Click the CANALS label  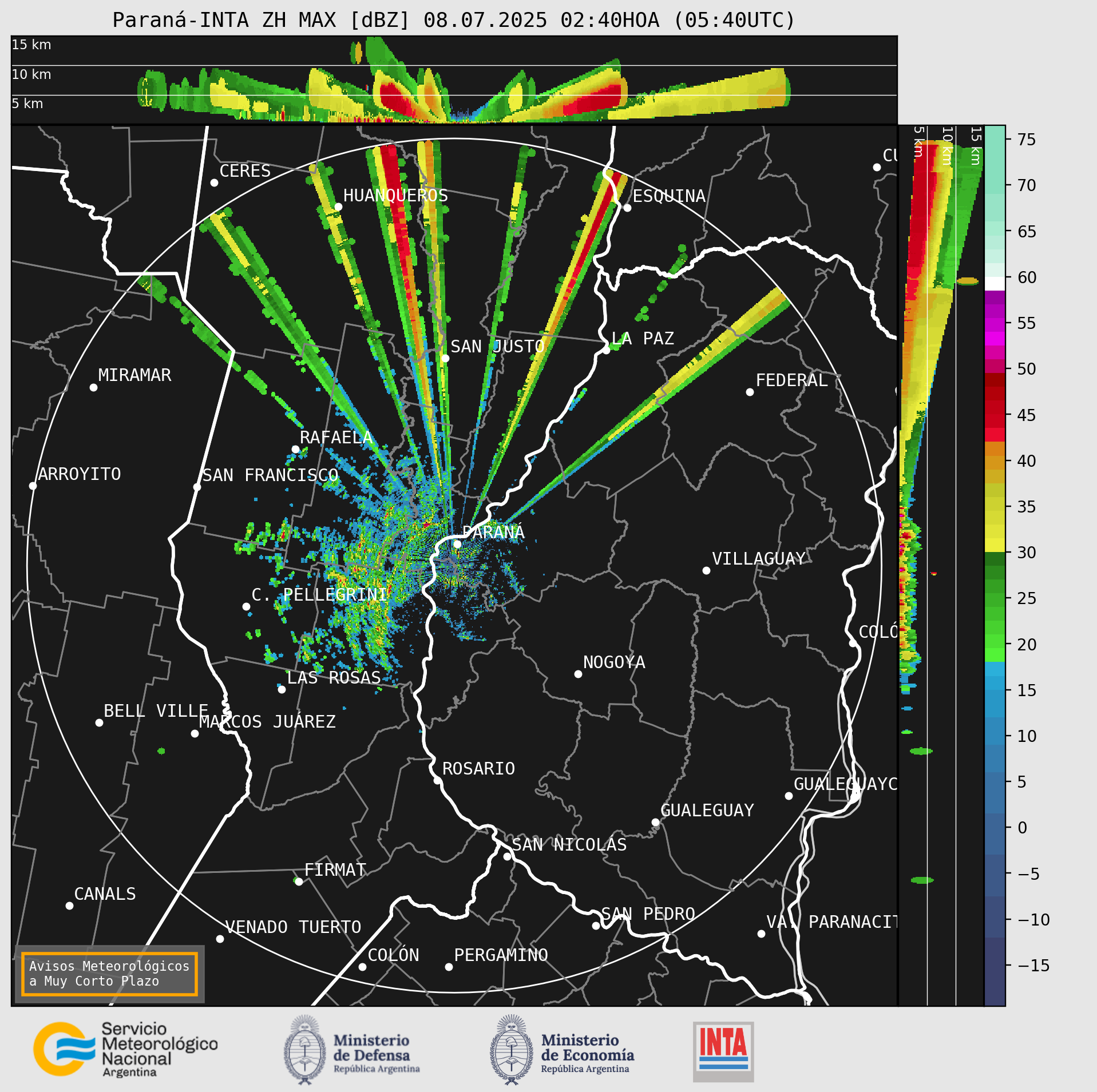[x=105, y=894]
